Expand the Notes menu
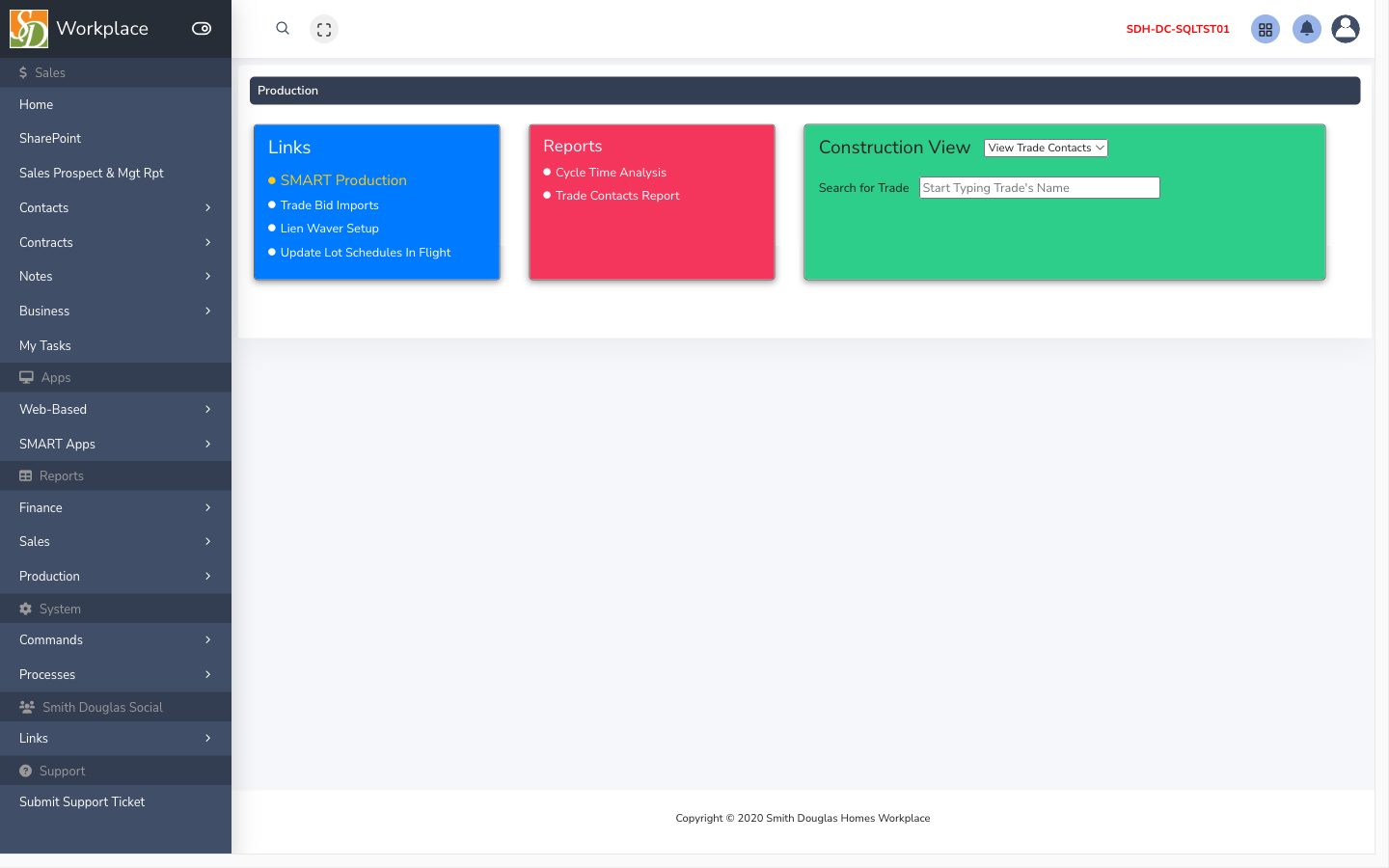The height and width of the screenshot is (868, 1389). pyautogui.click(x=116, y=277)
